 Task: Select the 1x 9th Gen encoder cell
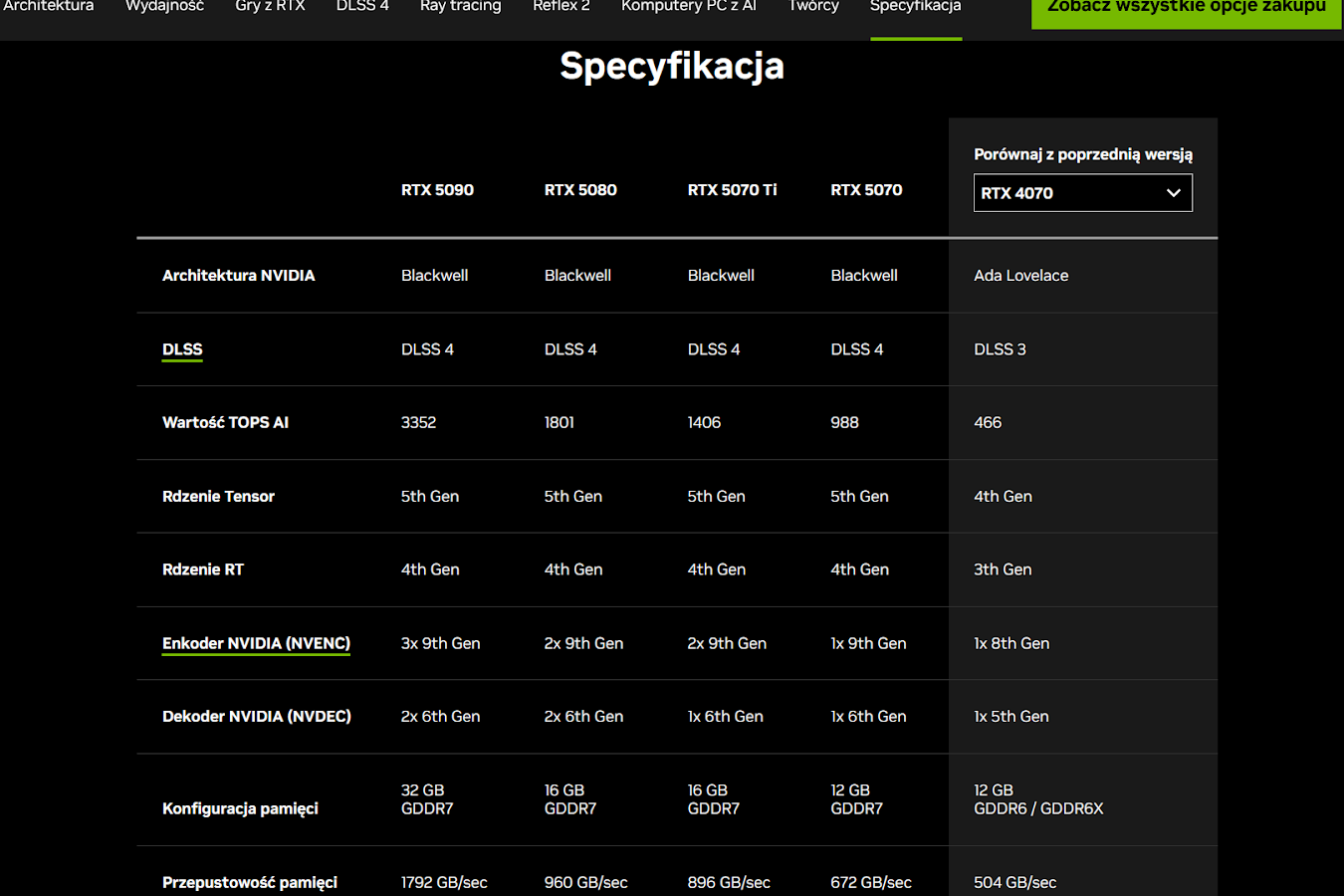869,643
